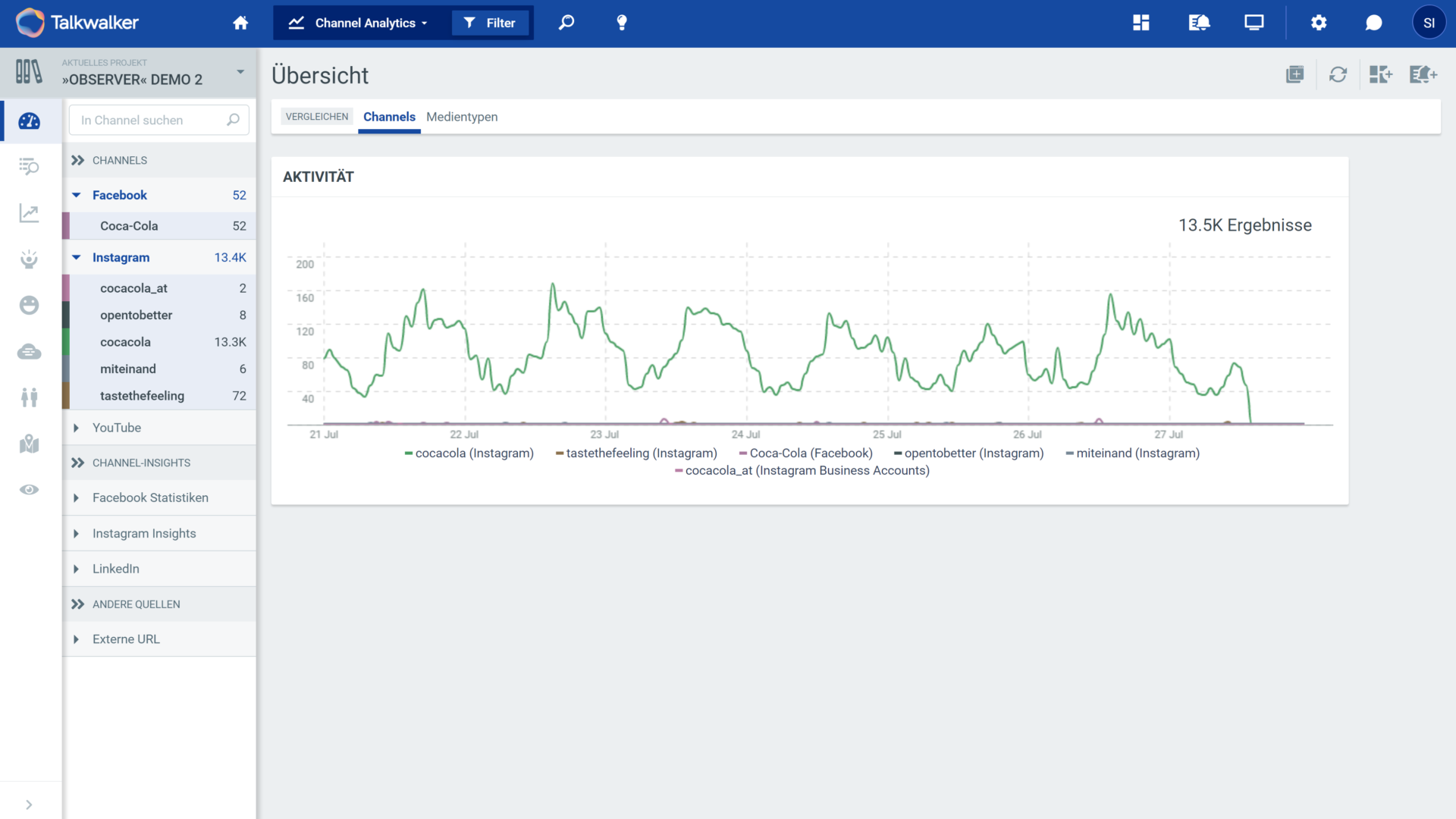Image resolution: width=1456 pixels, height=819 pixels.
Task: Click the CHANNELS section header
Action: (x=159, y=160)
